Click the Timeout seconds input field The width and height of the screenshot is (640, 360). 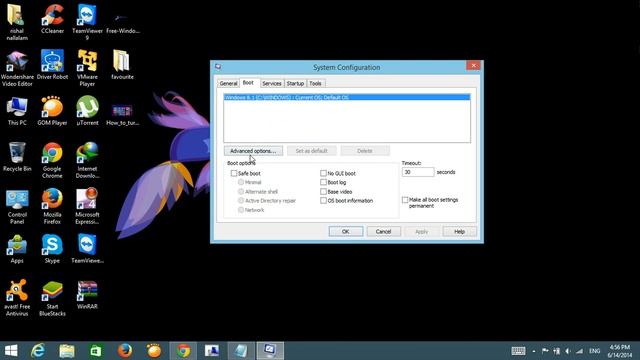[x=418, y=172]
